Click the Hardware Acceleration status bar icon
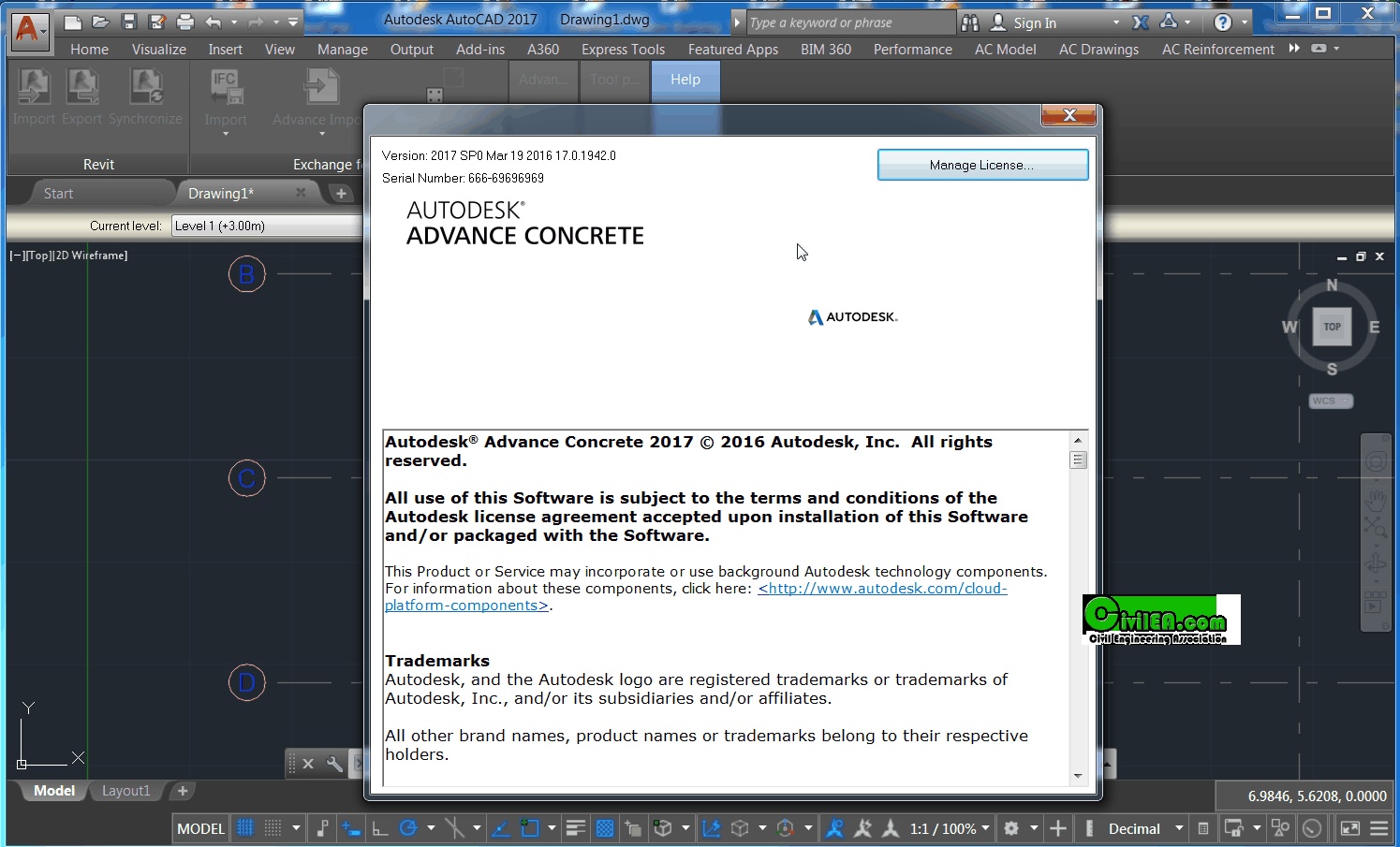 [1312, 828]
